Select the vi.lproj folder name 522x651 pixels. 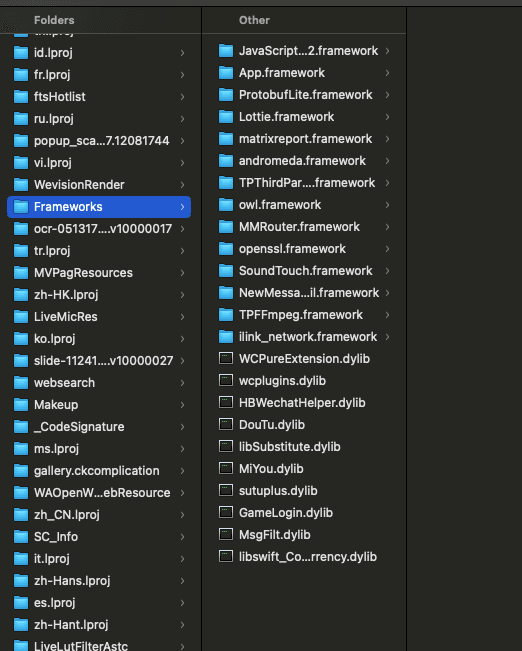[x=53, y=163]
